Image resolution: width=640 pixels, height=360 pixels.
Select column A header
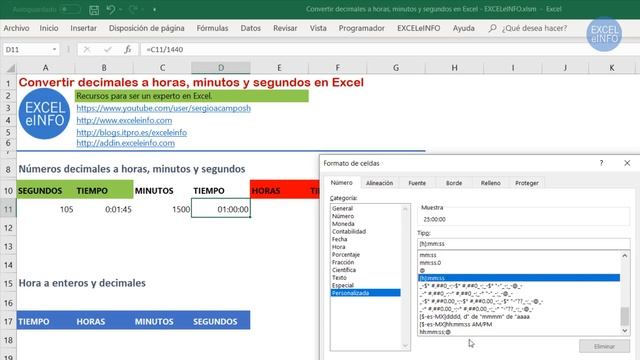click(x=45, y=68)
